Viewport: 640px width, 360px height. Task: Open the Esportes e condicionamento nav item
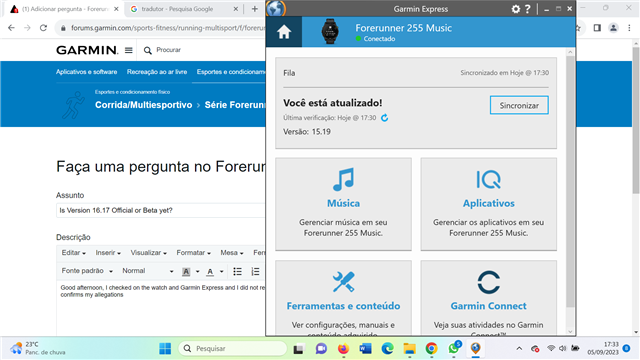(231, 72)
